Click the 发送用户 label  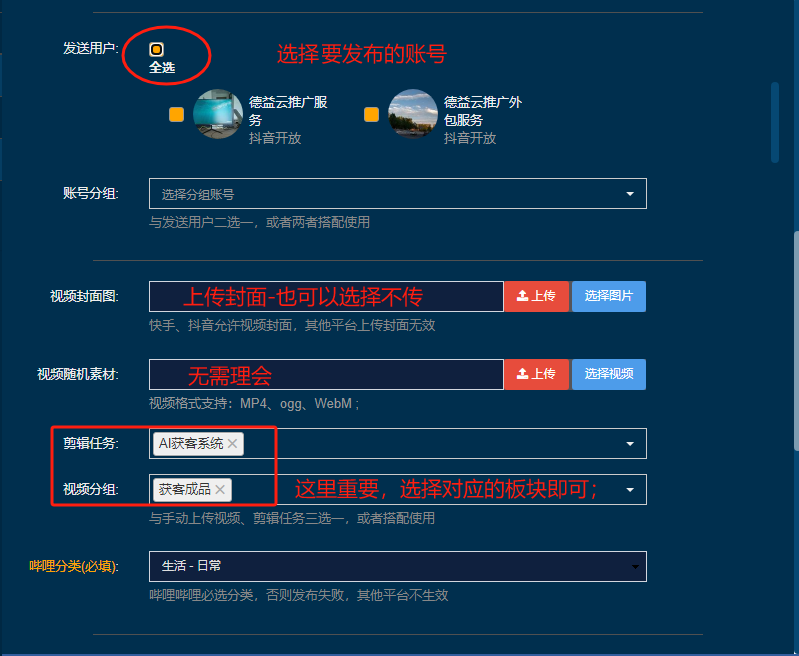91,48
